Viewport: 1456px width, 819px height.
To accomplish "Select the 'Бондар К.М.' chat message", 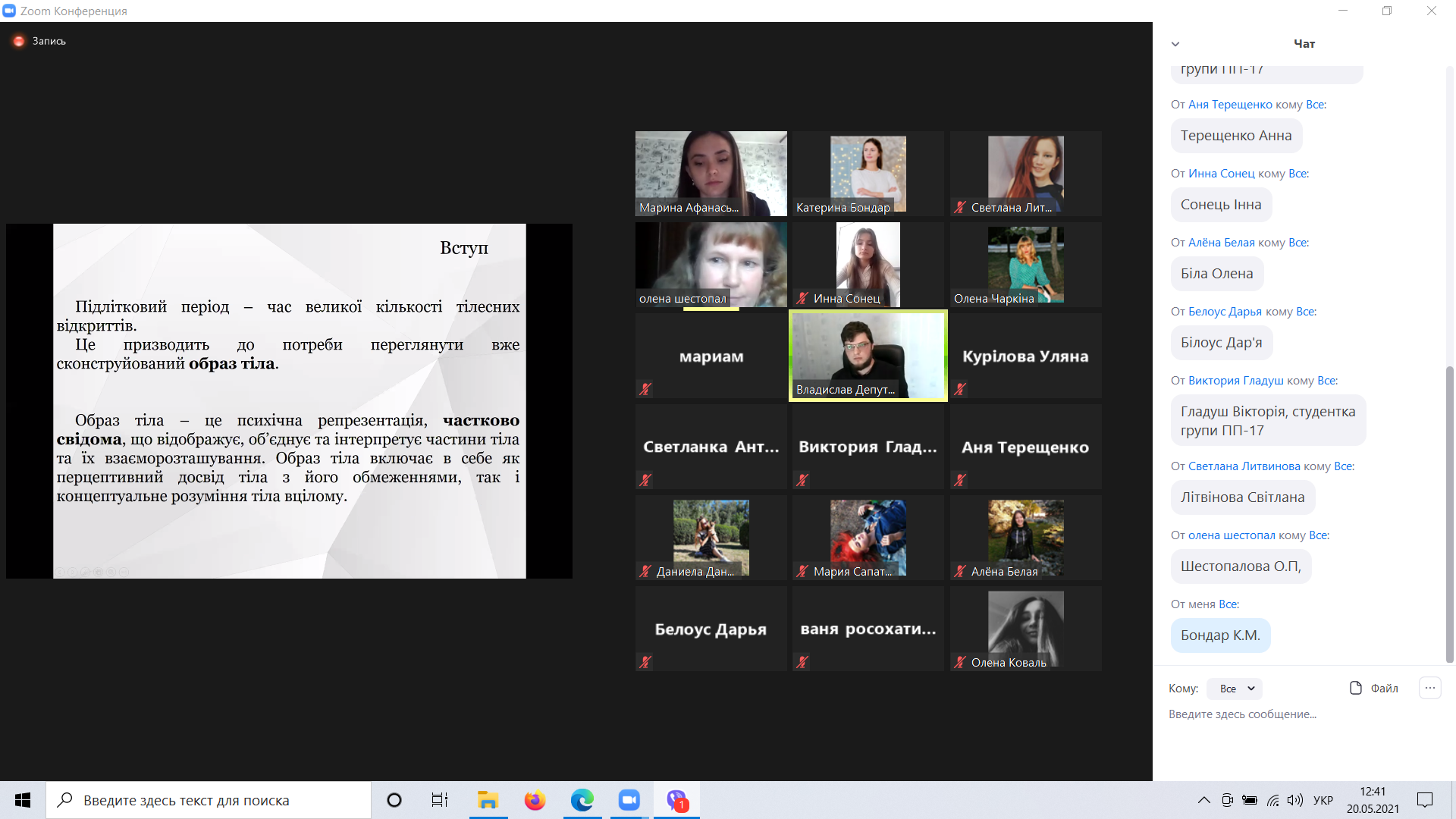I will click(x=1220, y=635).
